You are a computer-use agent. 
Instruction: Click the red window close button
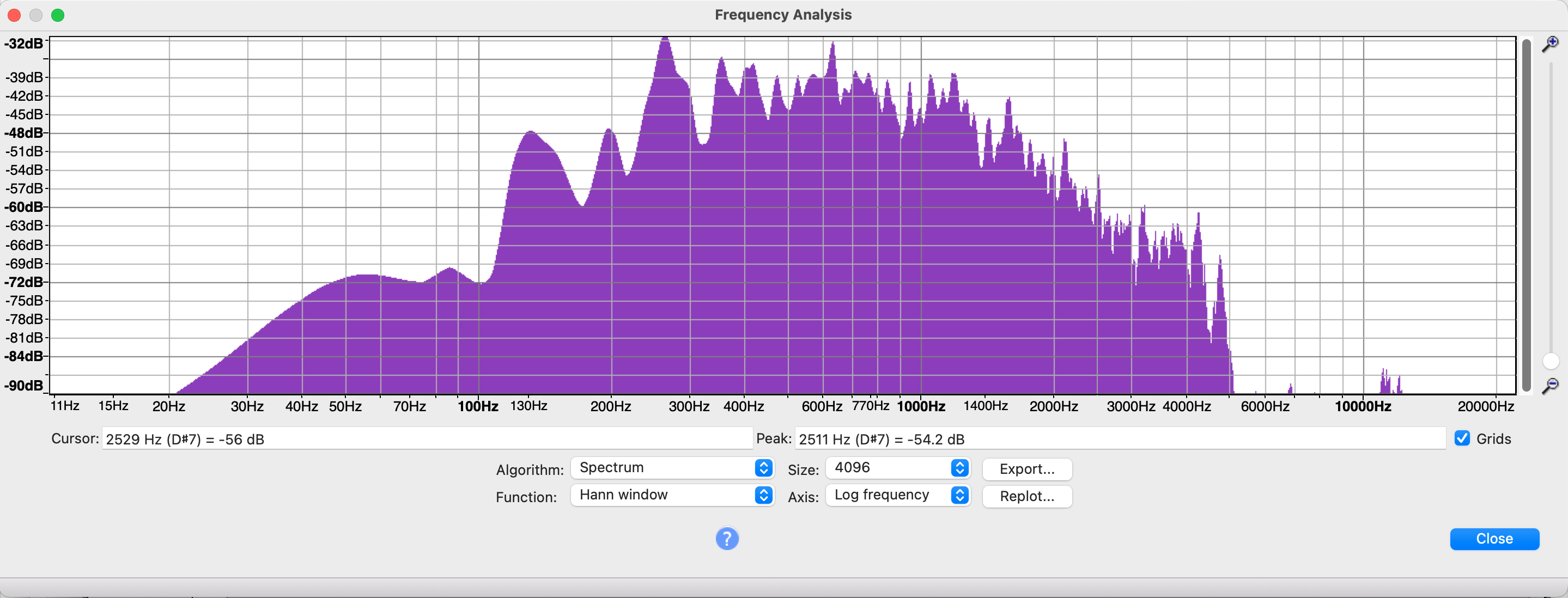click(x=14, y=15)
